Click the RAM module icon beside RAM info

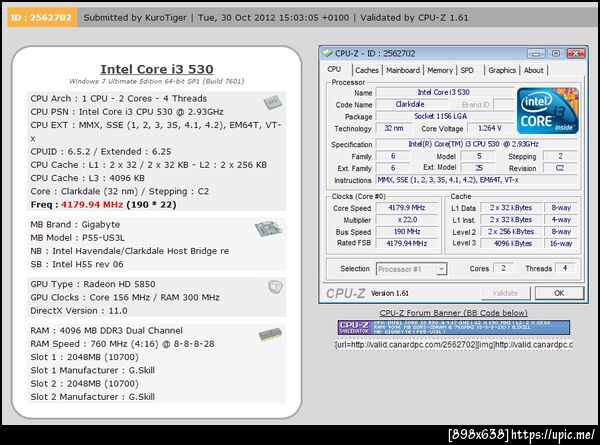tap(270, 334)
